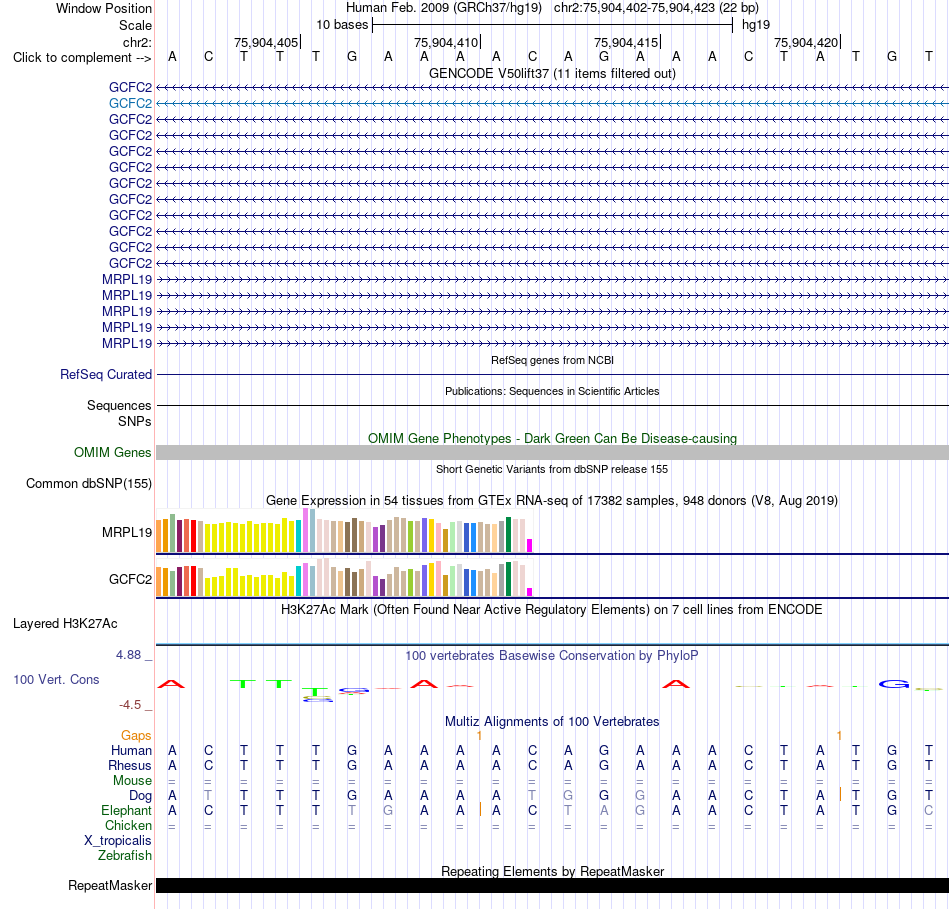950x909 pixels.
Task: Click the 'Mouse' alignment row label
Action: point(132,781)
